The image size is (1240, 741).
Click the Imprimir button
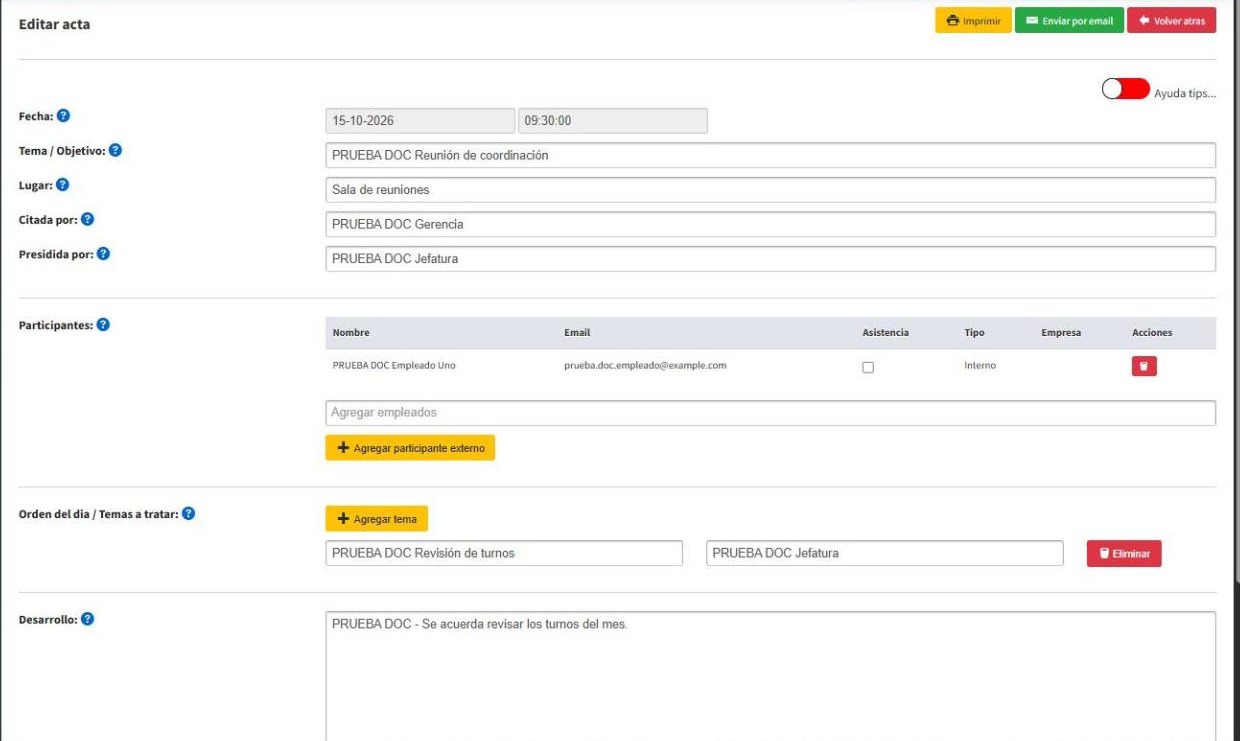[x=974, y=21]
